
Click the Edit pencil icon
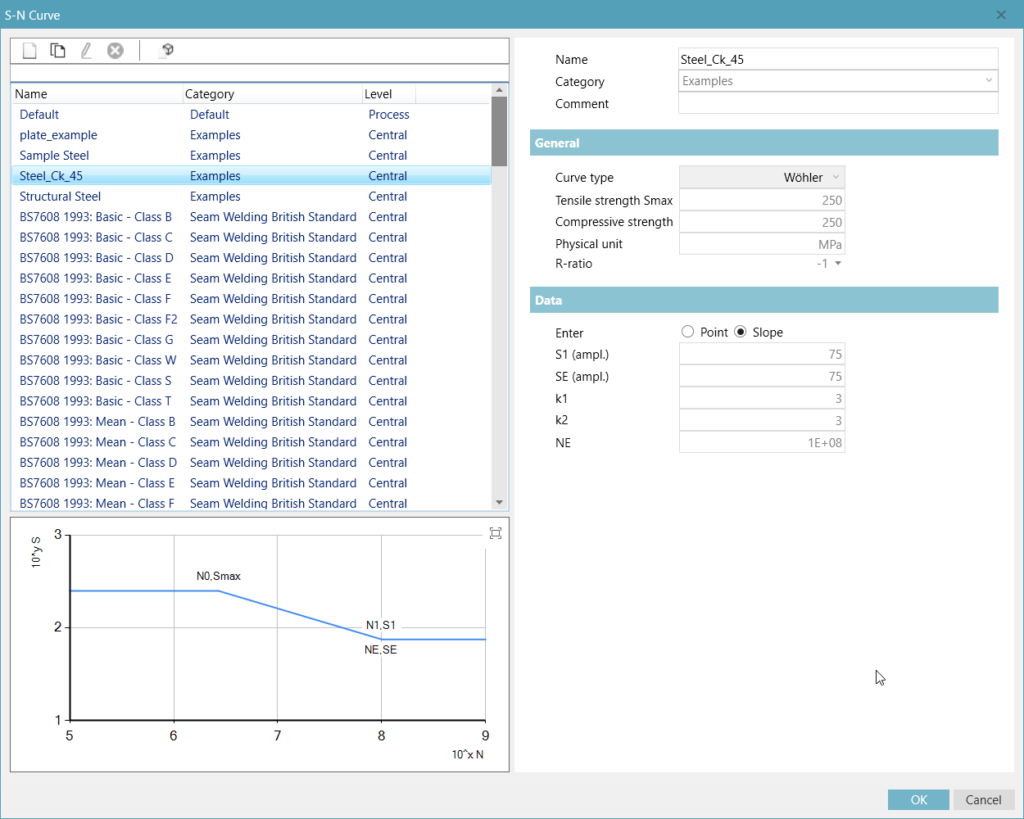tap(86, 51)
